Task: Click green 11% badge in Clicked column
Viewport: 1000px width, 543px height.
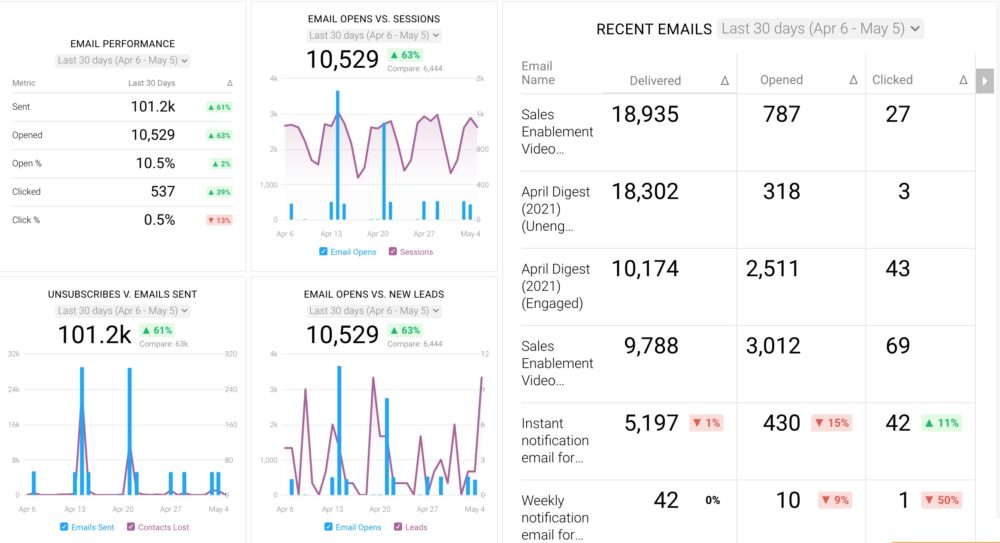Action: click(x=940, y=423)
